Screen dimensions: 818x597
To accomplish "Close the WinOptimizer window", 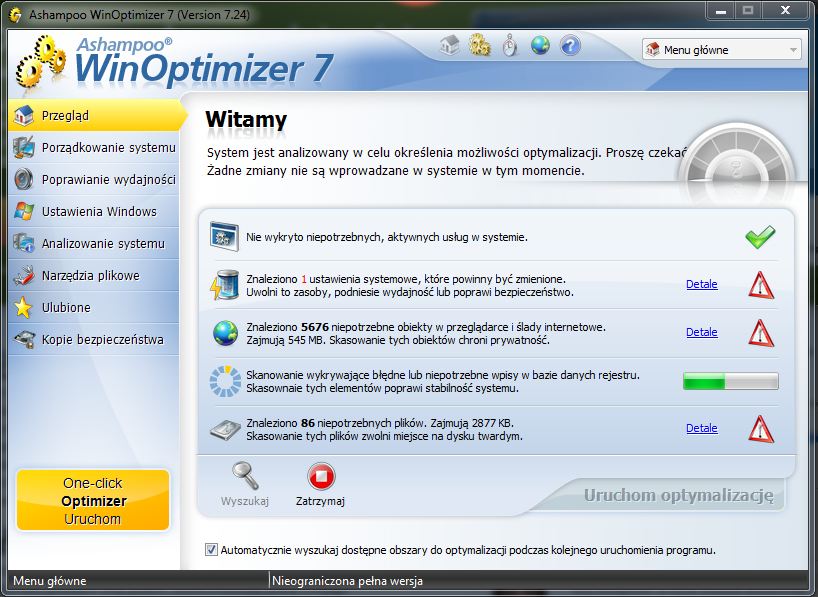I will pos(785,10).
